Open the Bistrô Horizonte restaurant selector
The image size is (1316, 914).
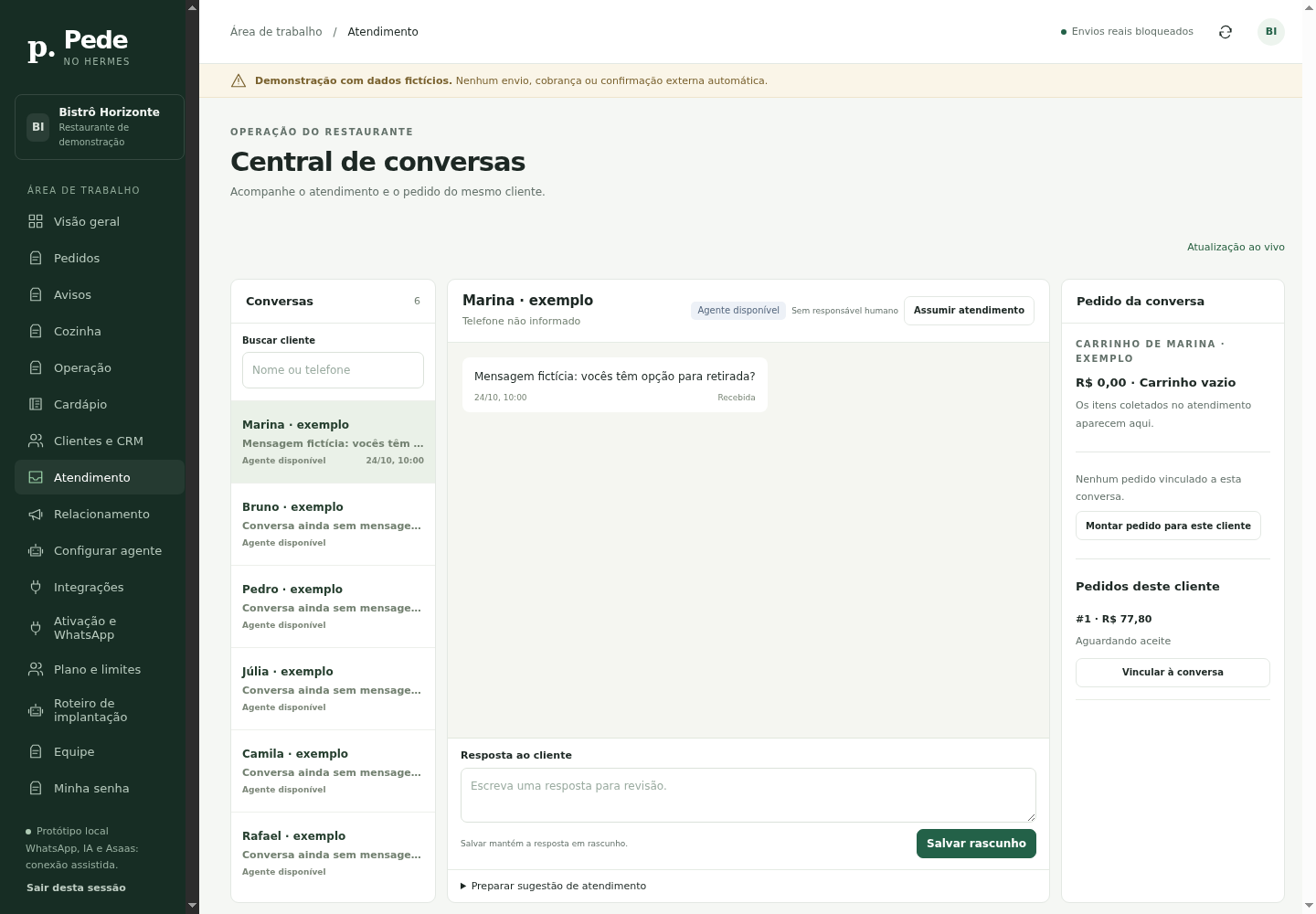(x=100, y=127)
